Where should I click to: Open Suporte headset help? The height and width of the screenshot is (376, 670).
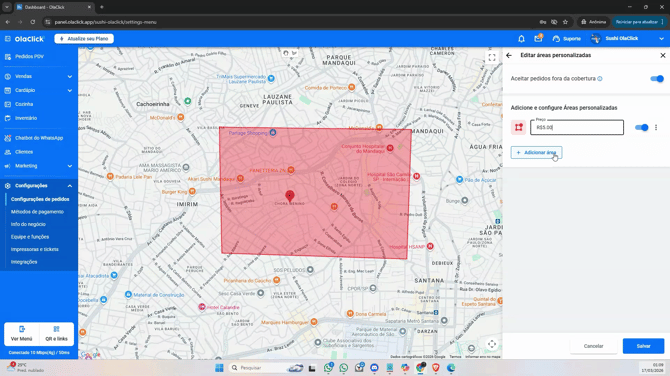pyautogui.click(x=567, y=39)
